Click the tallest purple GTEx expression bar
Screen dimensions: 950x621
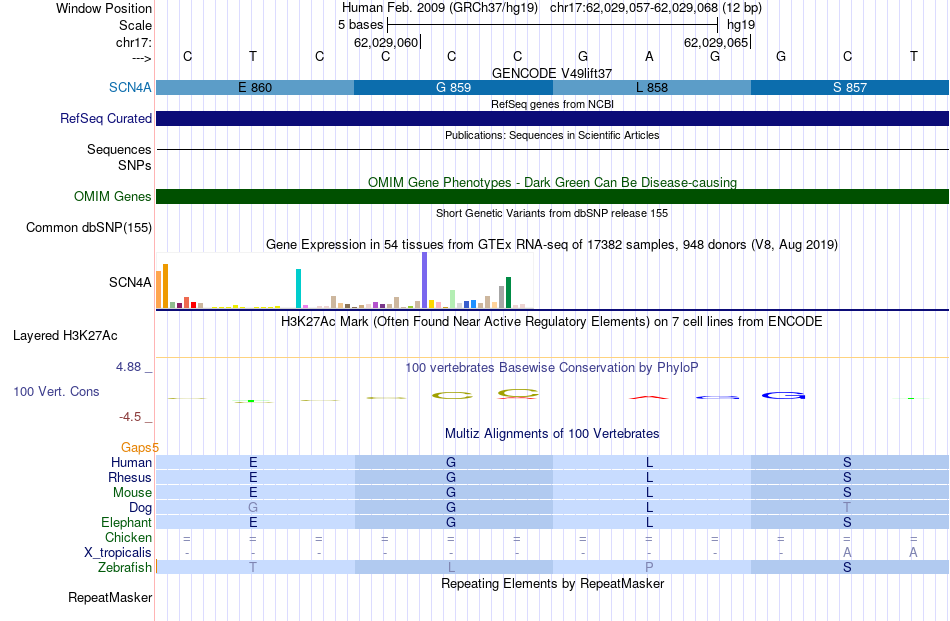click(425, 280)
